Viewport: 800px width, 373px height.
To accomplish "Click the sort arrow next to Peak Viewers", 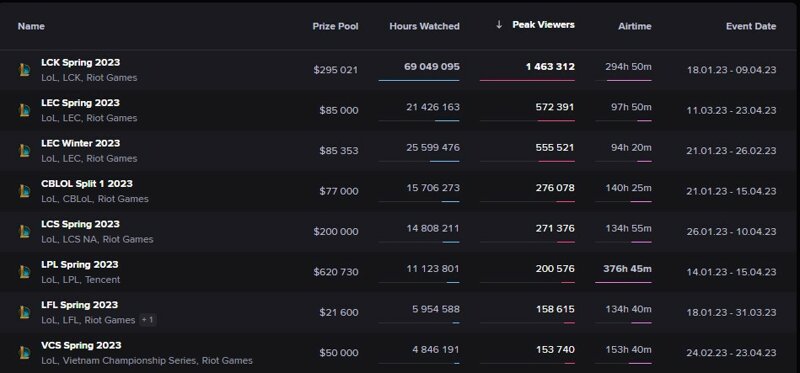I will [499, 24].
